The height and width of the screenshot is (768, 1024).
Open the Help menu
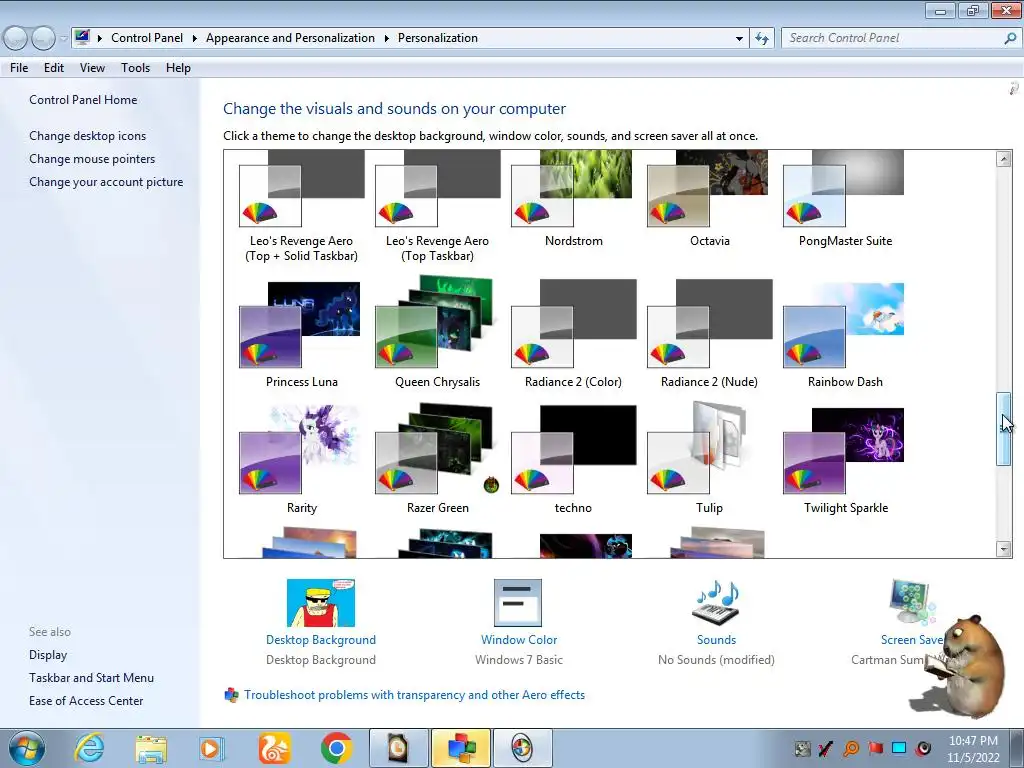pyautogui.click(x=178, y=68)
